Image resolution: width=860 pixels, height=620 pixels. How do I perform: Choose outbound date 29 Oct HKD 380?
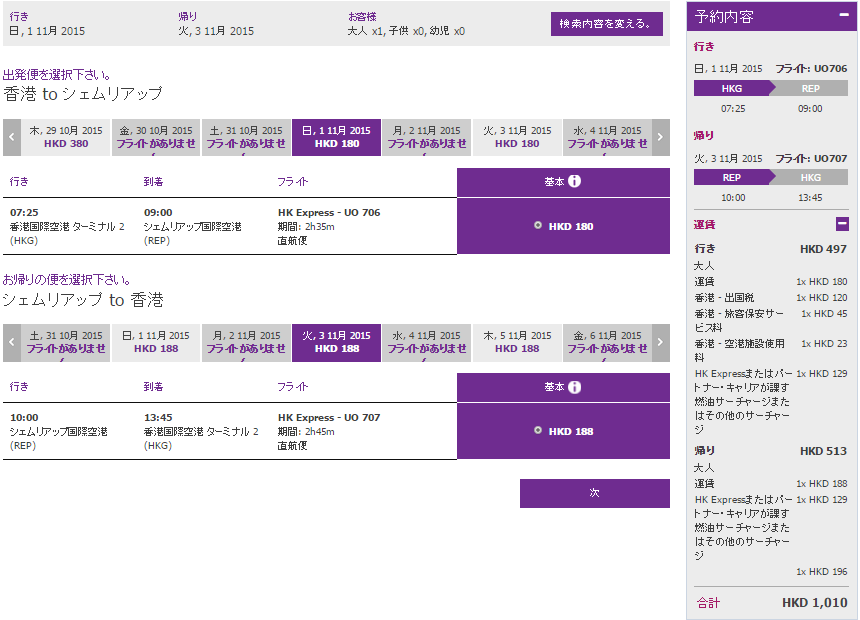click(x=66, y=137)
